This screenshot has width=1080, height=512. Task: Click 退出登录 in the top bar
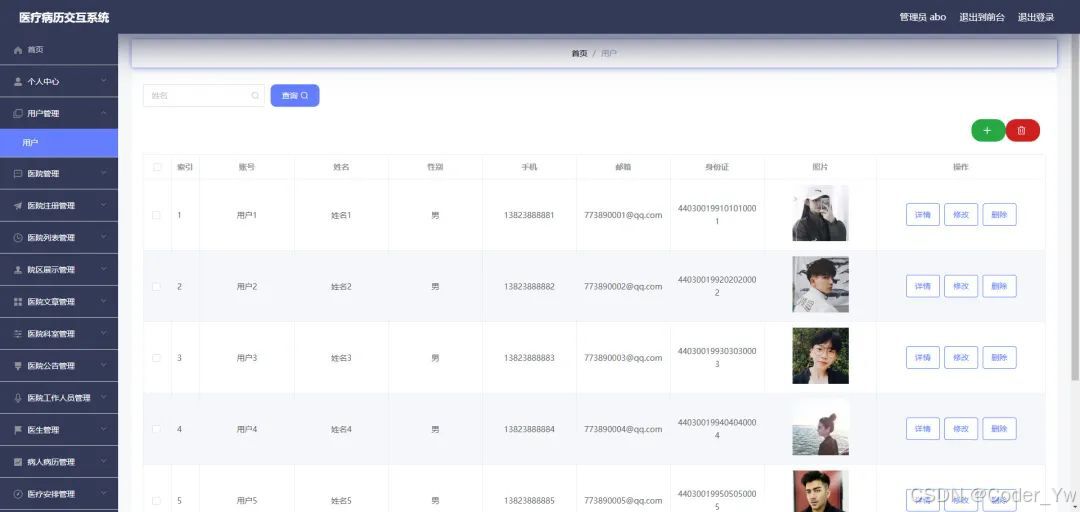[1036, 17]
